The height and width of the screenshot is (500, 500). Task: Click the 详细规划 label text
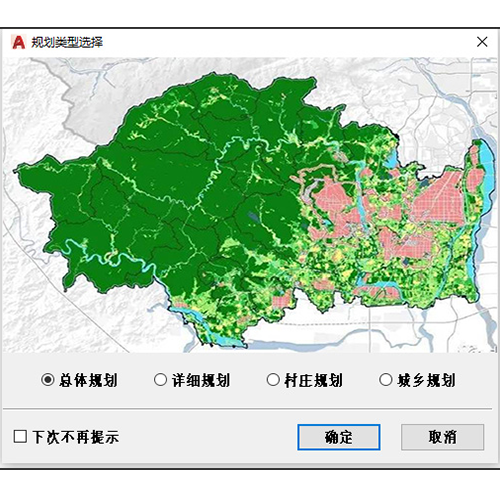201,380
